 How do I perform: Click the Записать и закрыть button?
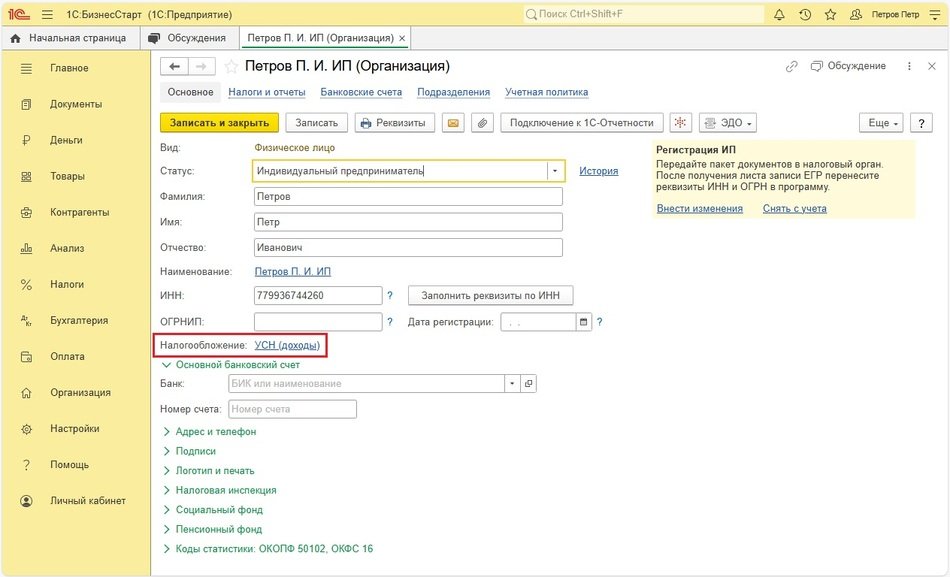(x=219, y=123)
